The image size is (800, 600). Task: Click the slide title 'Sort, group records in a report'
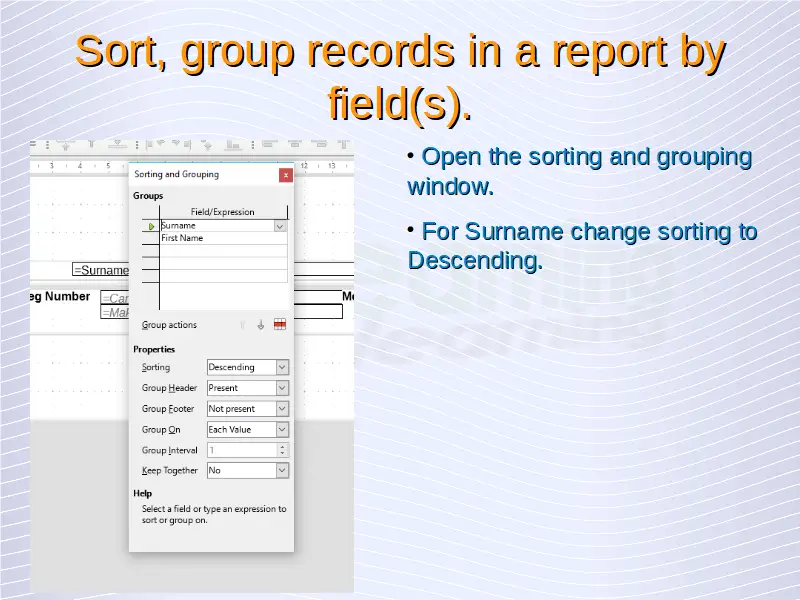click(x=400, y=77)
